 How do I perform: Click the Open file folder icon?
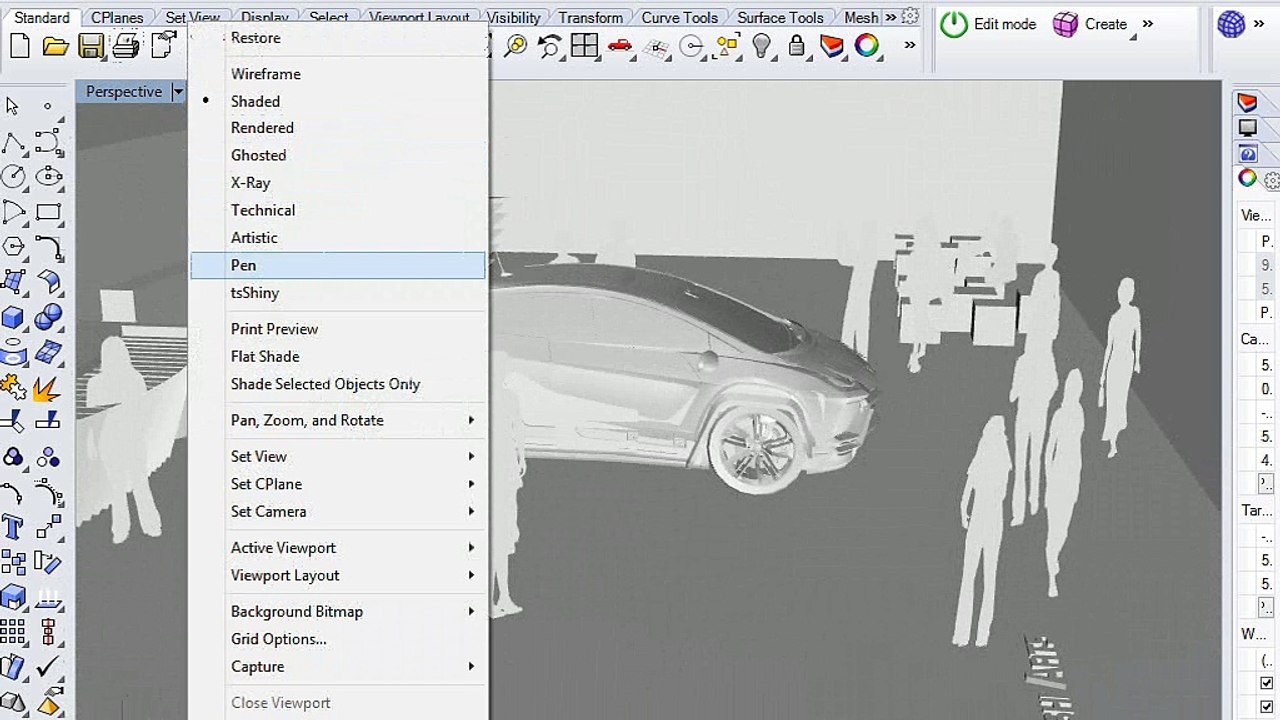pyautogui.click(x=55, y=46)
